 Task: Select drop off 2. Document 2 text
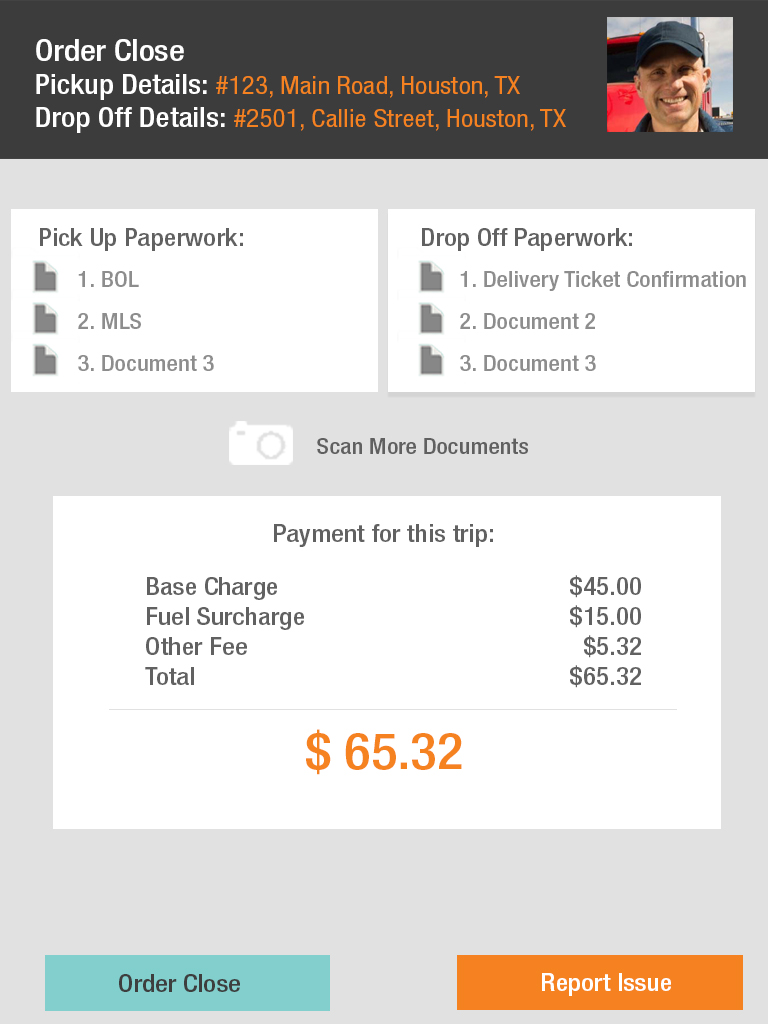pyautogui.click(x=528, y=321)
